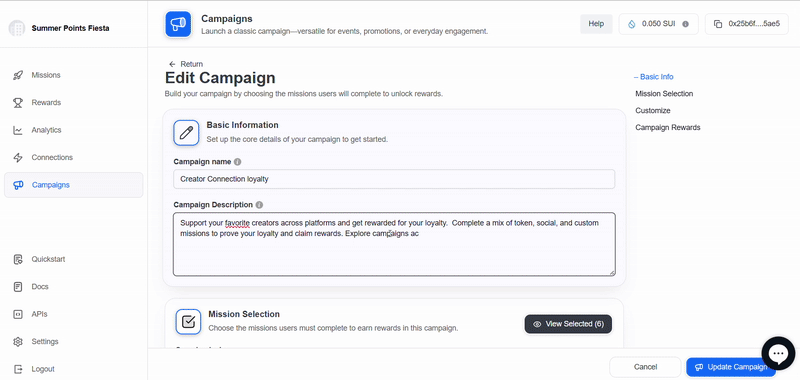Open the live chat bubble
Image resolution: width=800 pixels, height=380 pixels.
pyautogui.click(x=778, y=353)
